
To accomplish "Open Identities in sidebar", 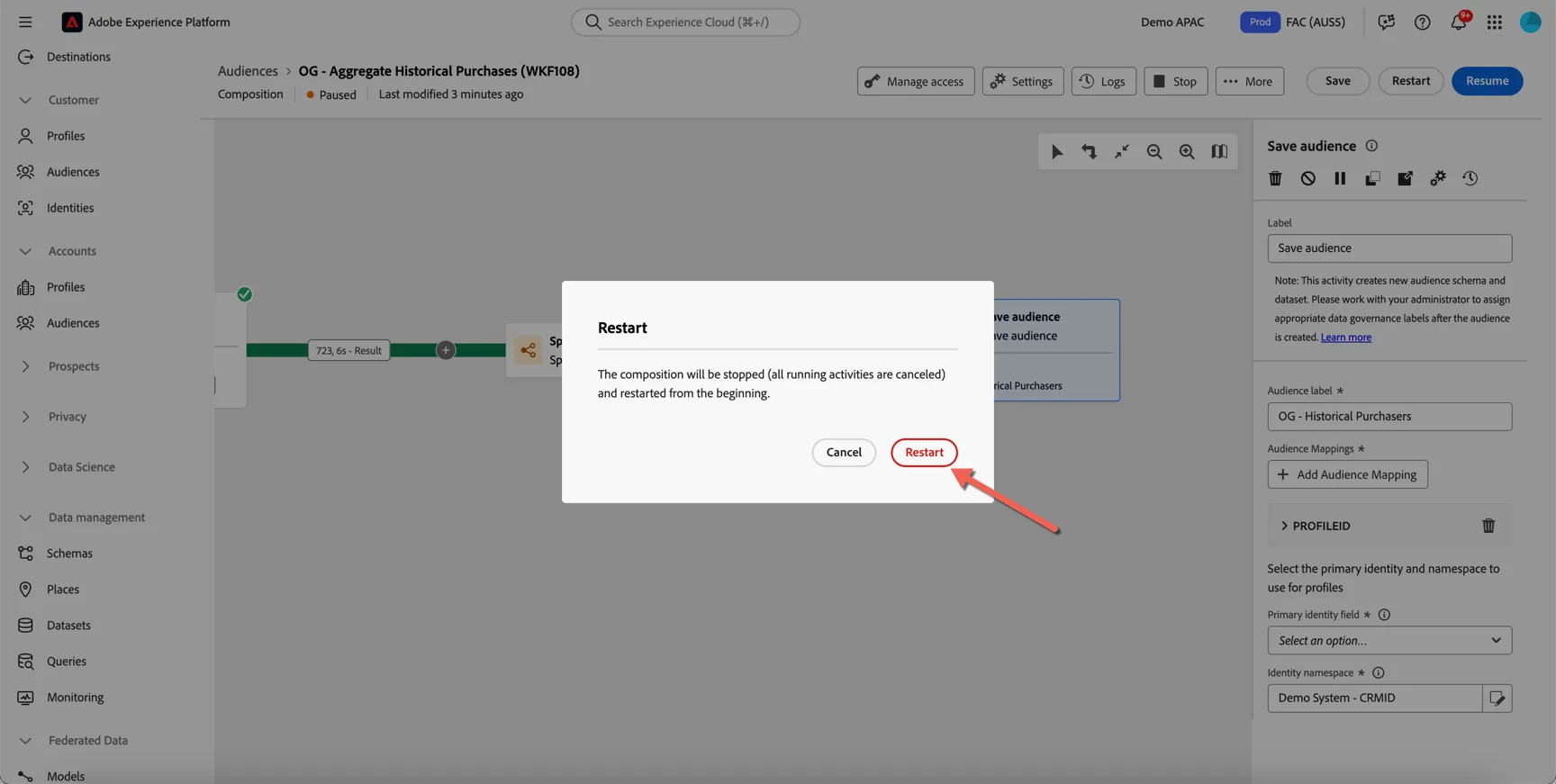I will coord(70,208).
